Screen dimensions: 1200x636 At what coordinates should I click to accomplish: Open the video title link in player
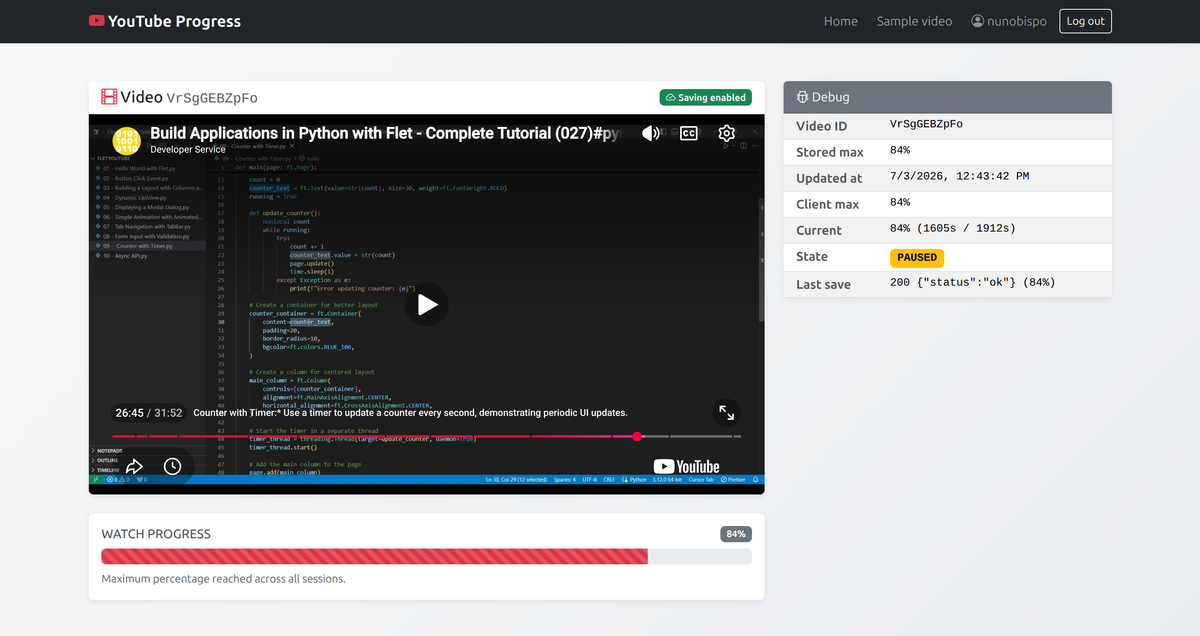pos(385,133)
